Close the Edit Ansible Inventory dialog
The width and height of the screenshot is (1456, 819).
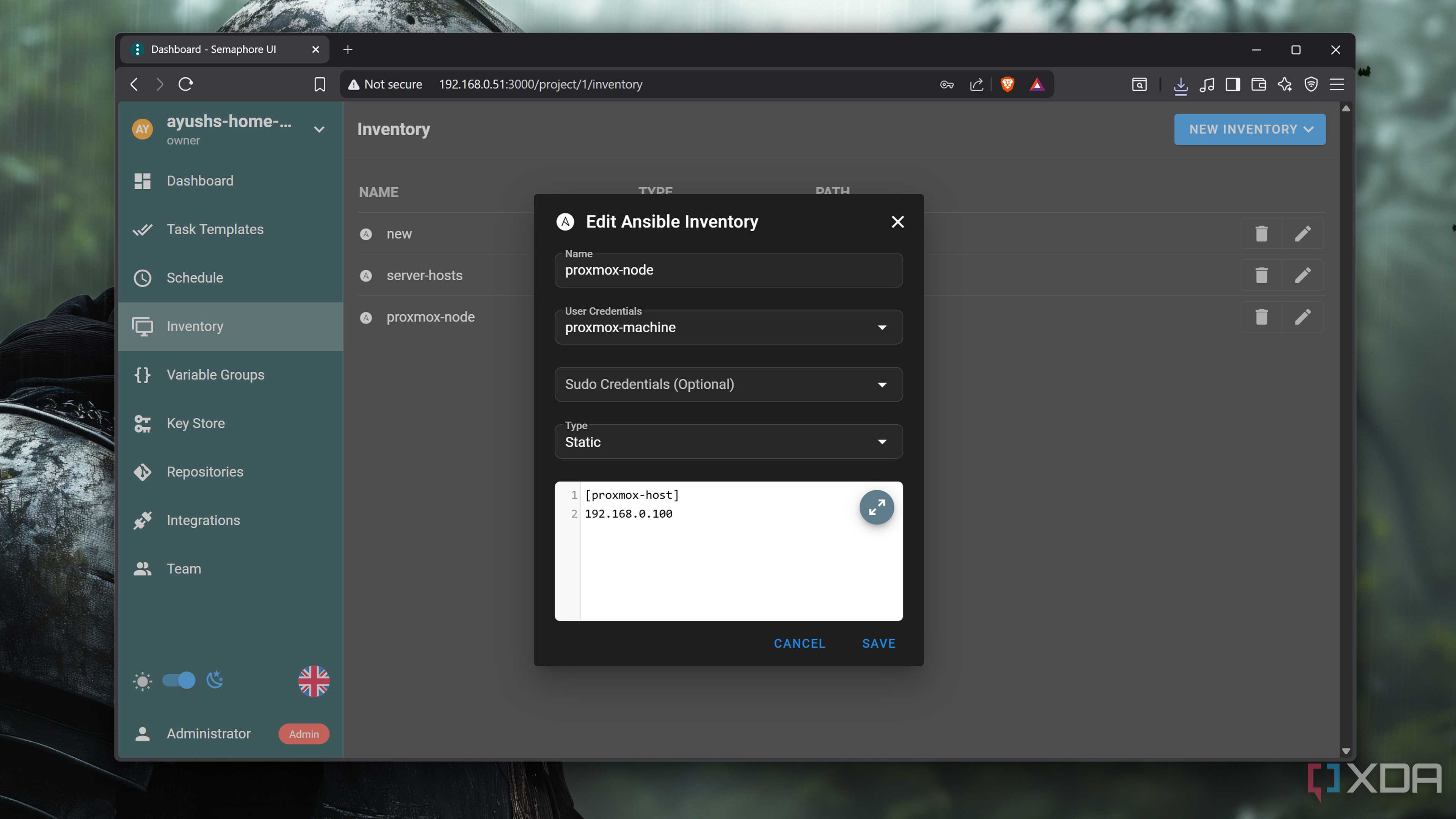[897, 222]
